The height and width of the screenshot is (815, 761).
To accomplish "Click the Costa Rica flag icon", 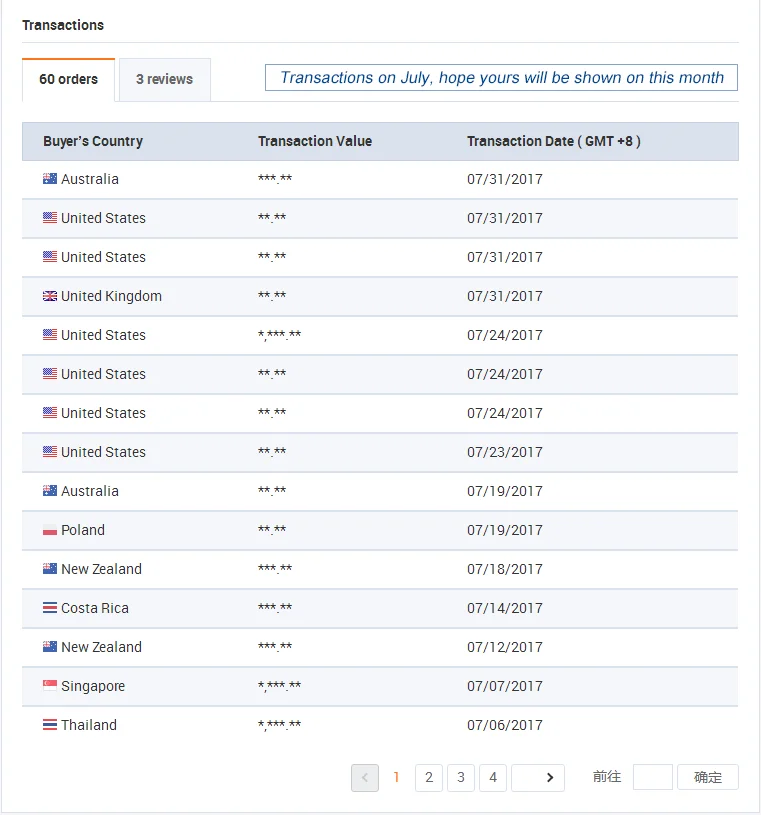I will click(50, 608).
